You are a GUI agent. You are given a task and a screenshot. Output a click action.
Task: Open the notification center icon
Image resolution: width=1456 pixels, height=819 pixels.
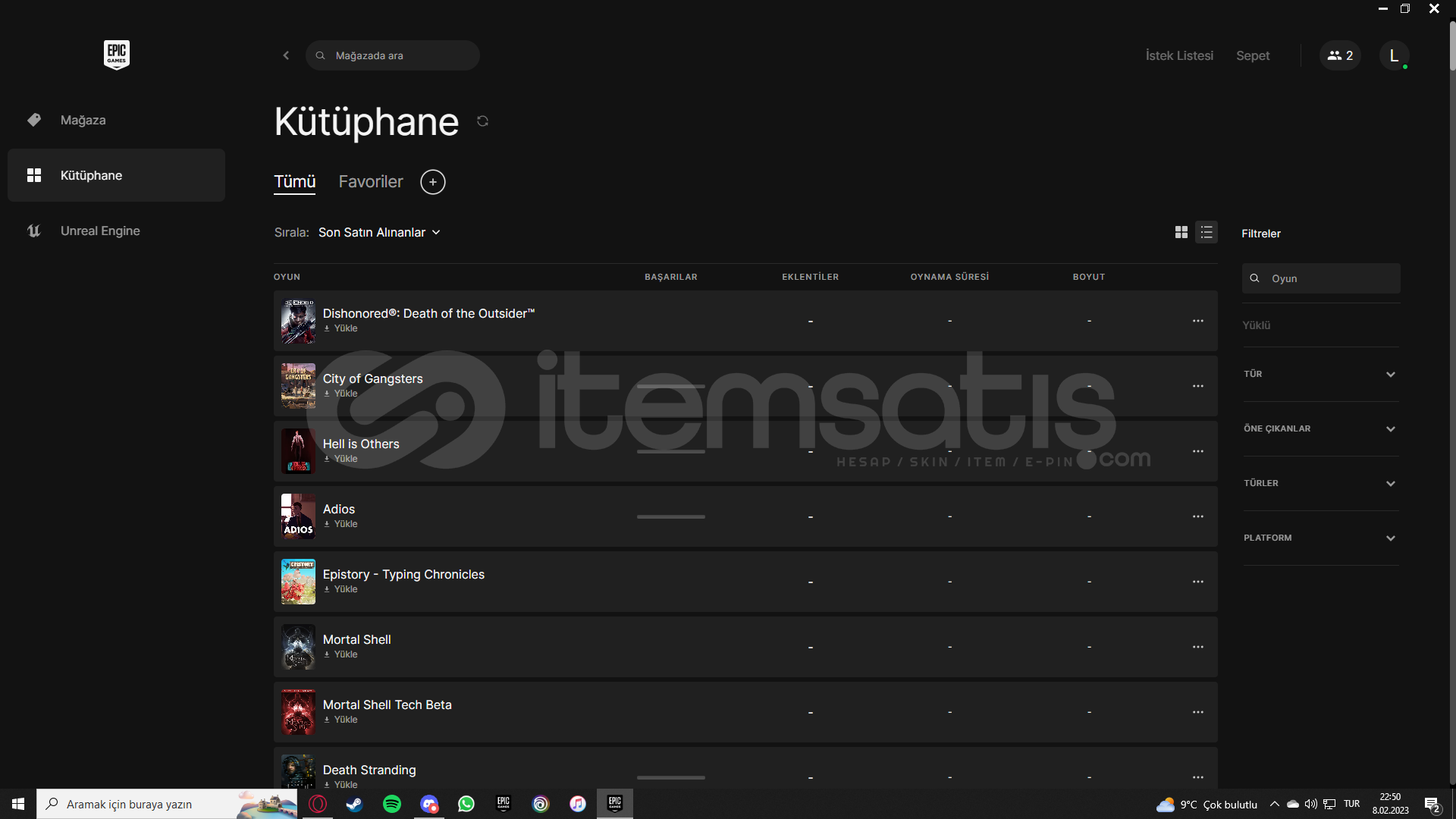click(1432, 805)
